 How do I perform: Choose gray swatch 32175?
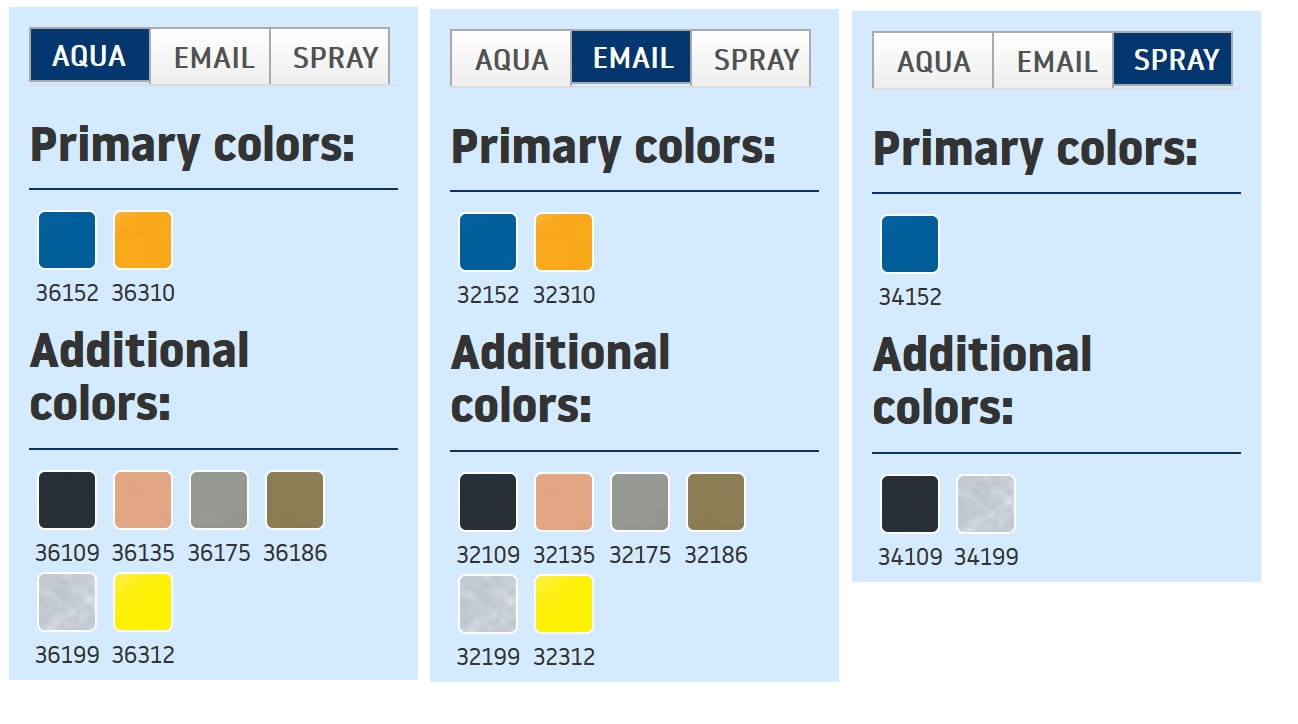(x=640, y=502)
